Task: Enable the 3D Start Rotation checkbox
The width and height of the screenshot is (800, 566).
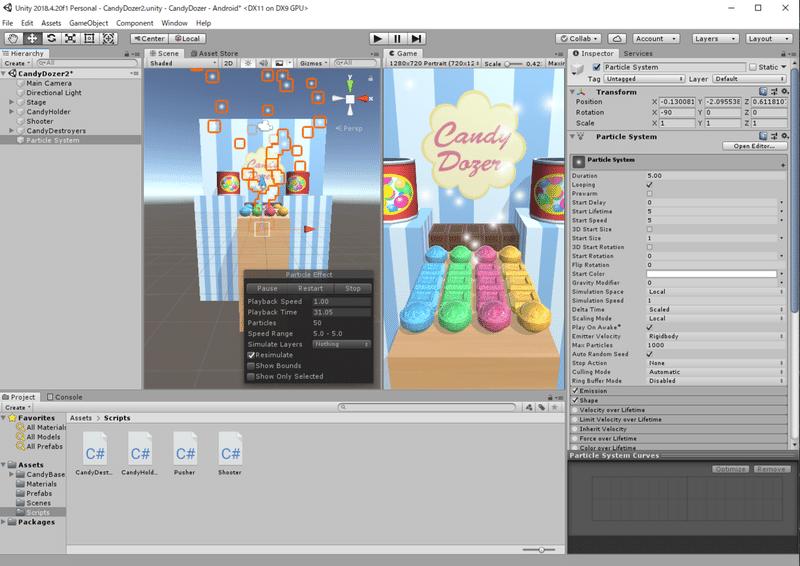Action: [x=649, y=247]
